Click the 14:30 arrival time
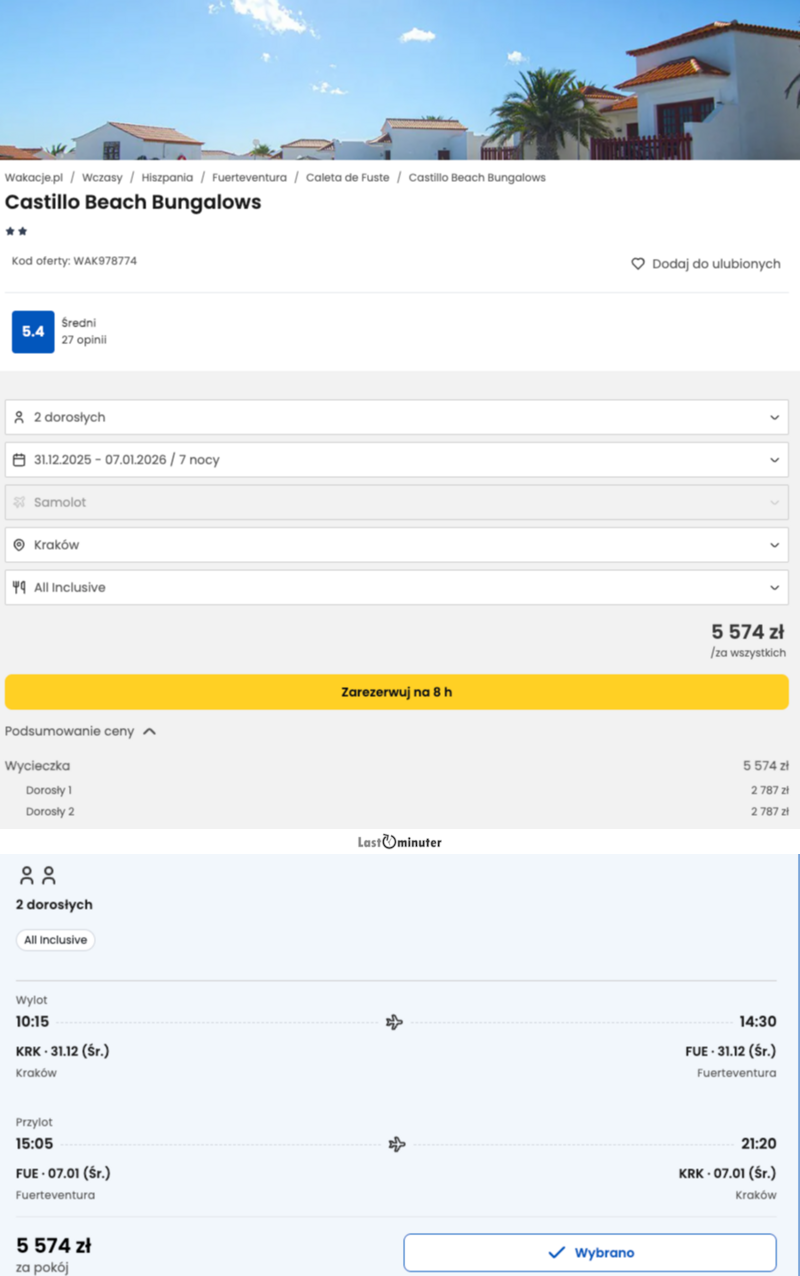800x1276 pixels. [758, 1022]
